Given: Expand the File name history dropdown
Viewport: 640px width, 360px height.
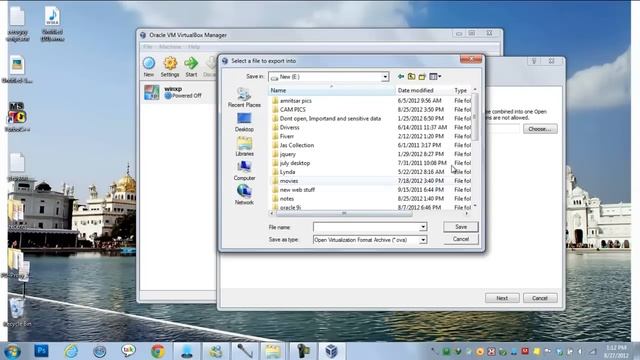Looking at the screenshot, I should point(423,227).
